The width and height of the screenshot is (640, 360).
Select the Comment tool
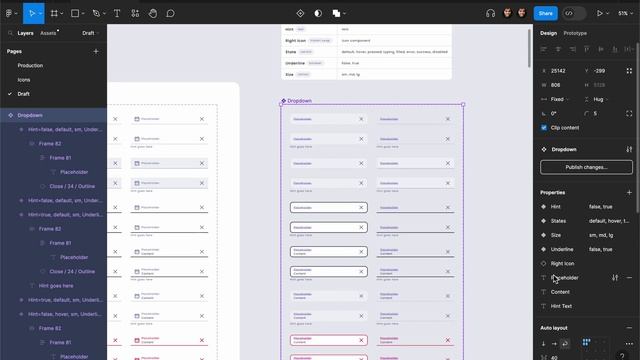click(170, 13)
